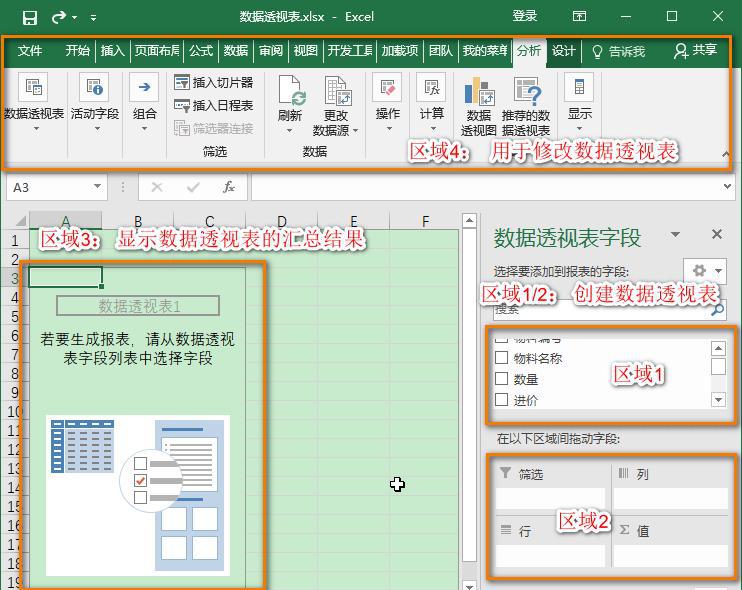Select row 1 header
The width and height of the screenshot is (742, 590).
coord(15,240)
